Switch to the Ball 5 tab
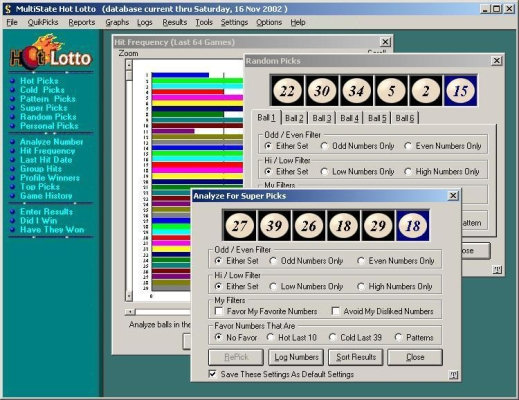The height and width of the screenshot is (400, 519). click(x=377, y=118)
